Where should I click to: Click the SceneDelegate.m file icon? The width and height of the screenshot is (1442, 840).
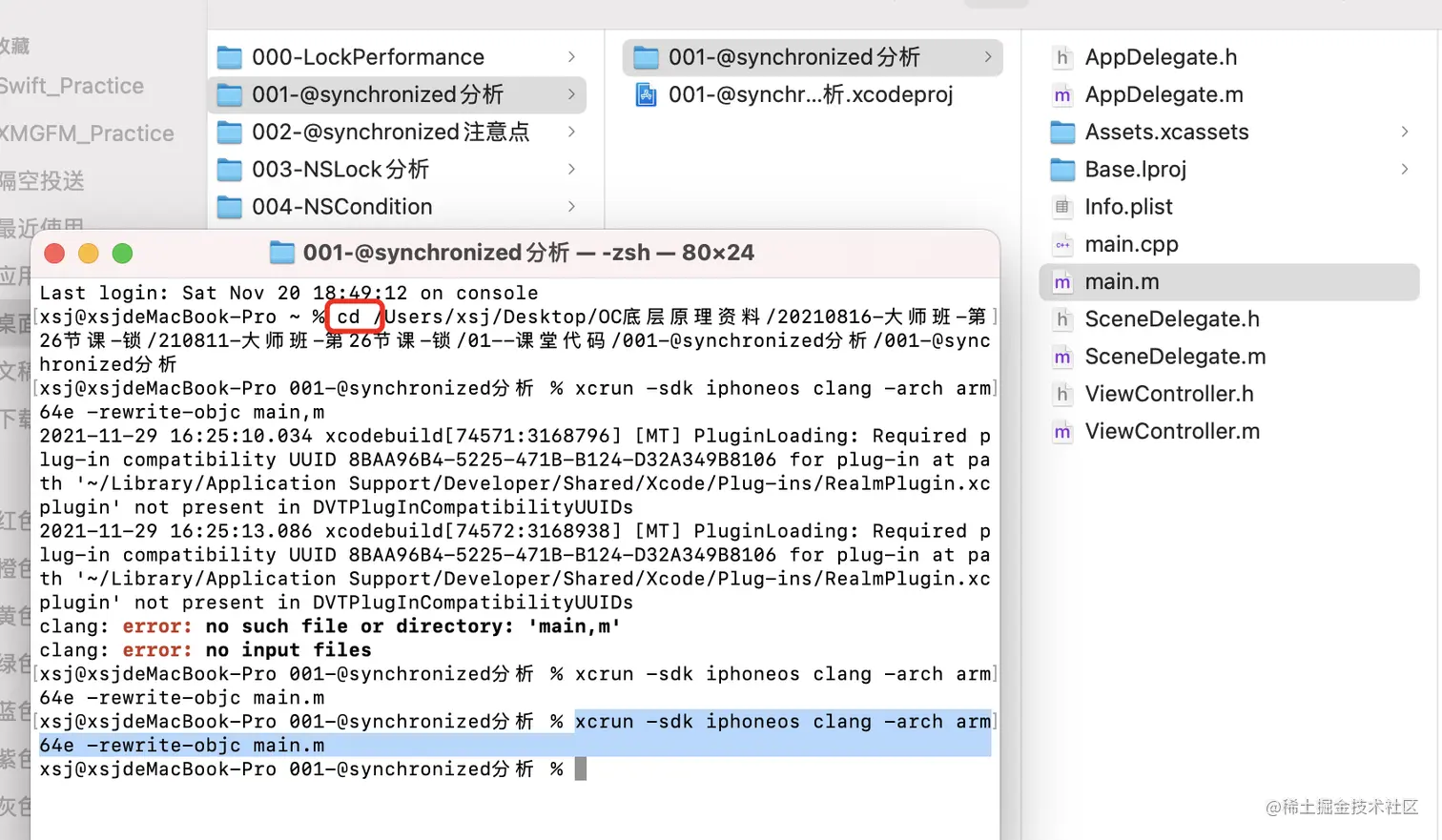(x=1062, y=357)
